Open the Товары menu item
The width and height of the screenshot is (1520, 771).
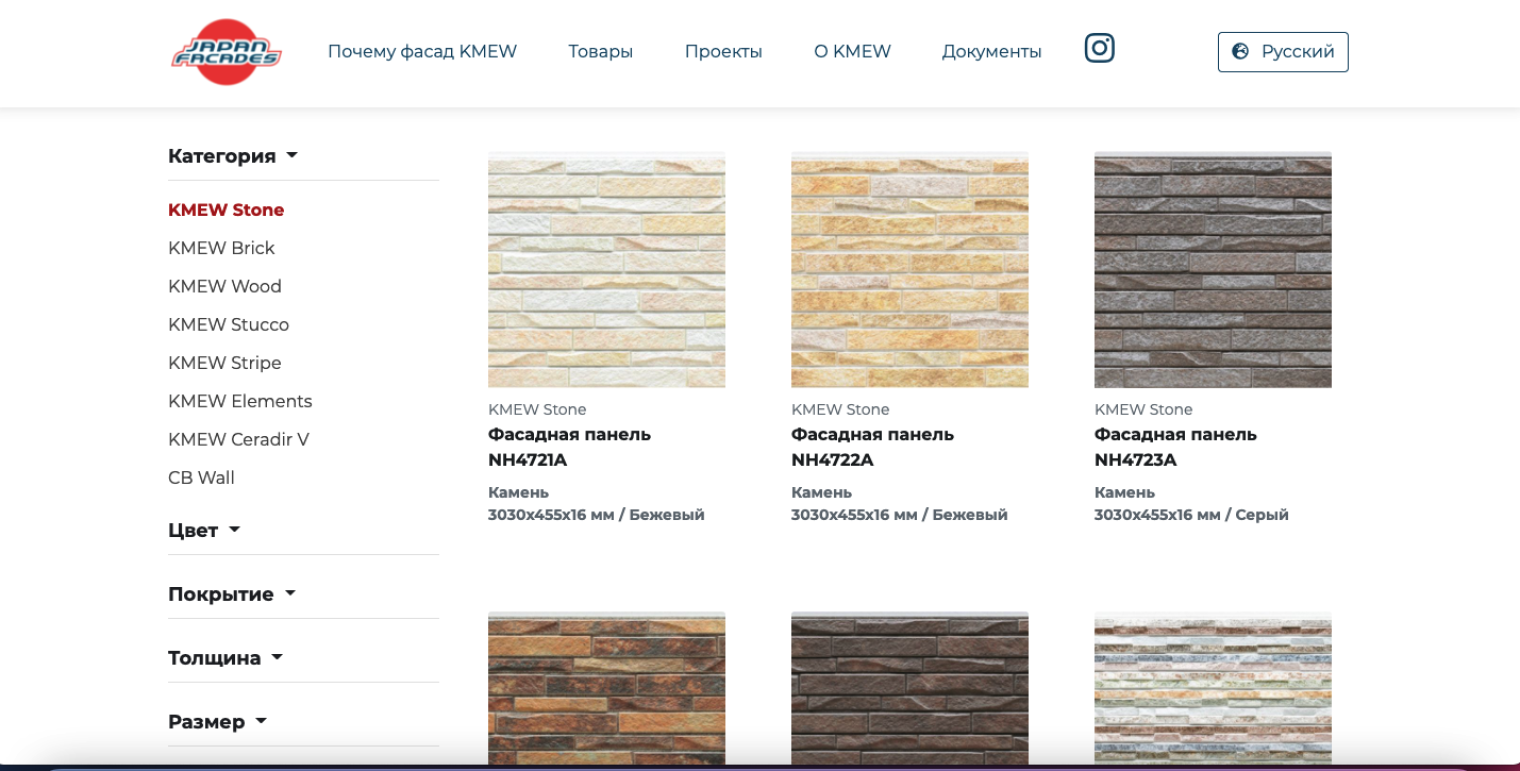click(x=600, y=52)
